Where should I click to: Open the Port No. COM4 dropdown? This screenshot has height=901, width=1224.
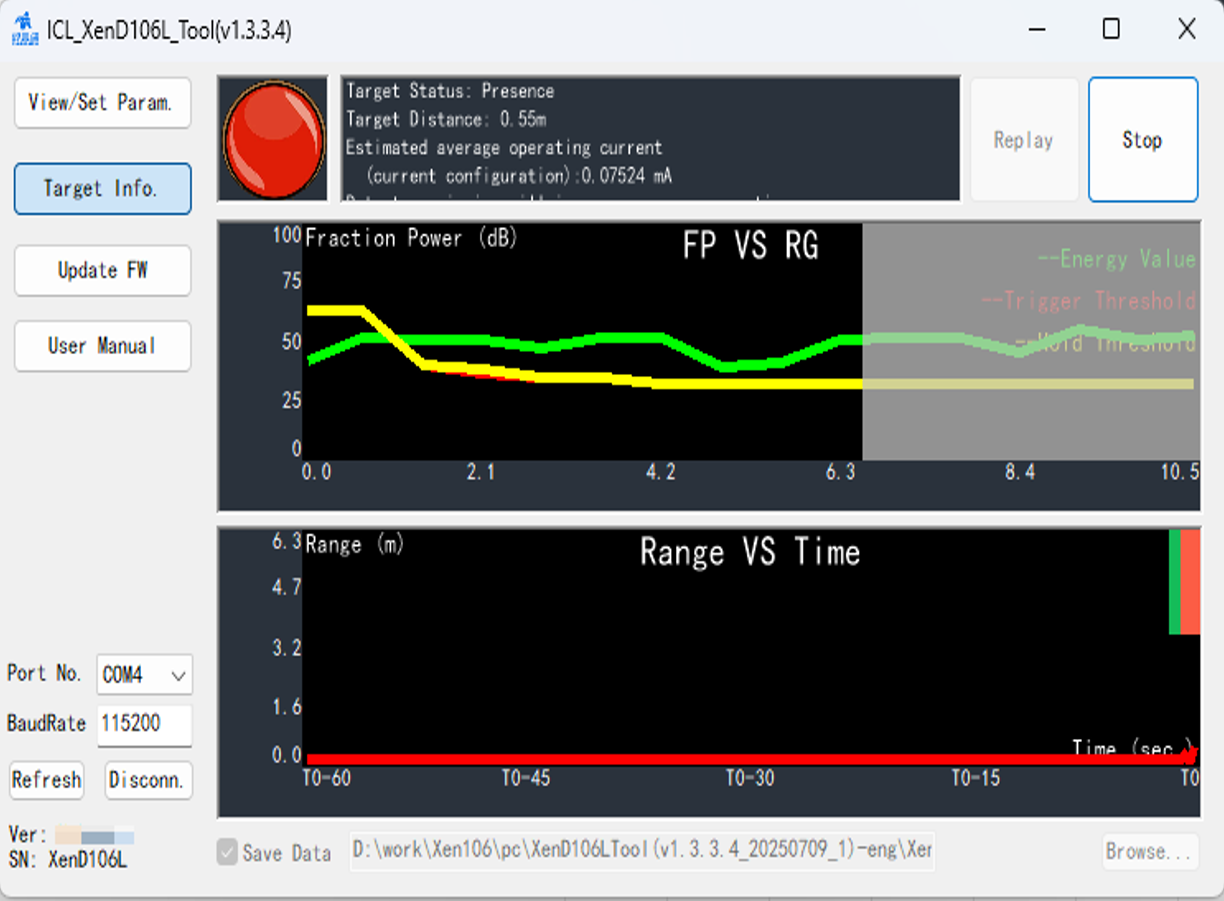(x=144, y=676)
